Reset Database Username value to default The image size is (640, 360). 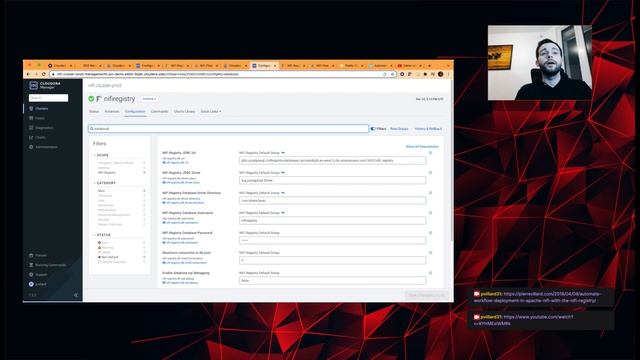coord(283,213)
